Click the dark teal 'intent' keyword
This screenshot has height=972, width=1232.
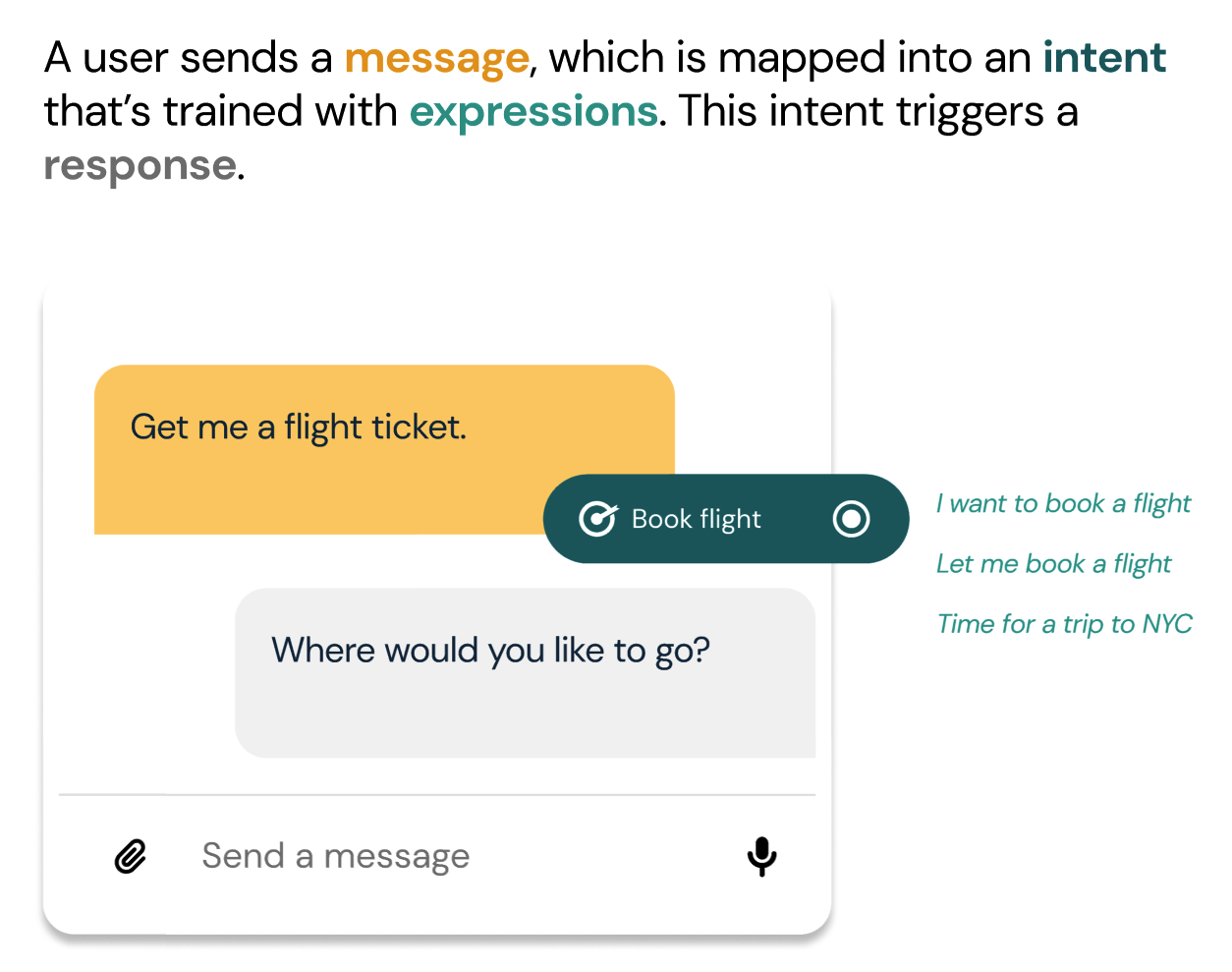(1104, 58)
